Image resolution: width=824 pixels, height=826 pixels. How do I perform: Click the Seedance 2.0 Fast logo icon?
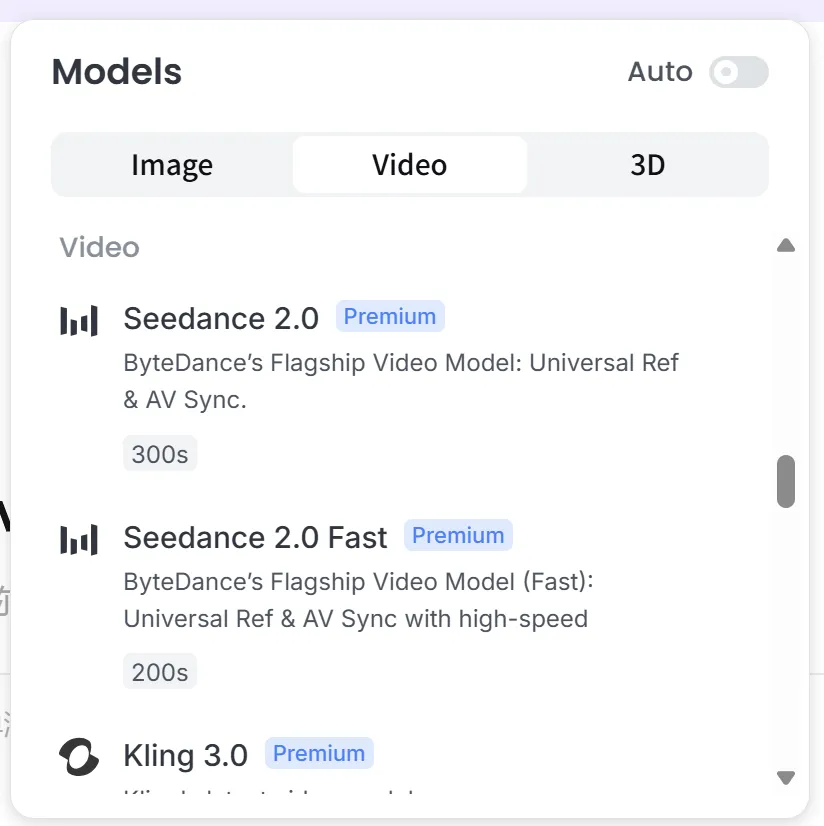(79, 539)
